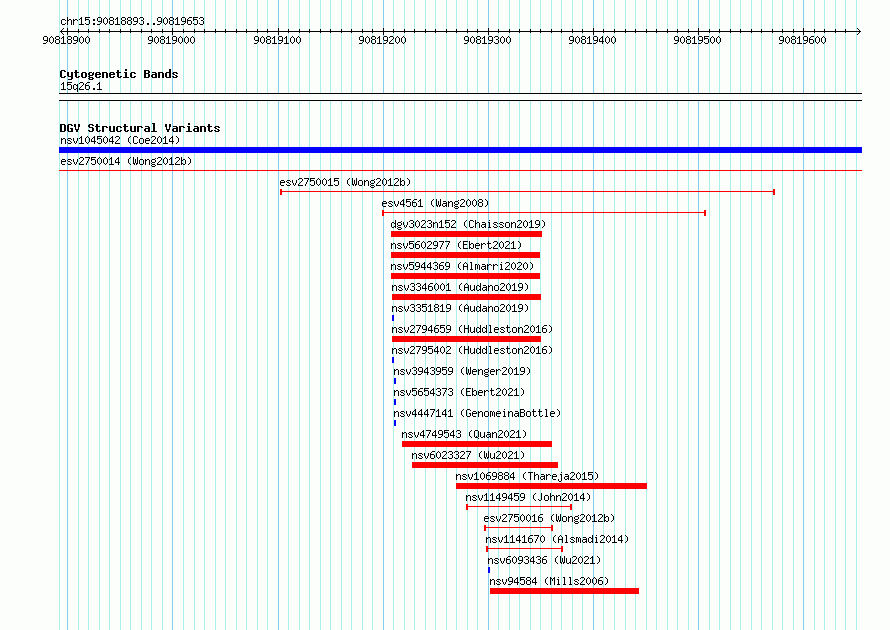Click the 15q26.1 cytogenetic band bar
The width and height of the screenshot is (890, 630).
(460, 97)
